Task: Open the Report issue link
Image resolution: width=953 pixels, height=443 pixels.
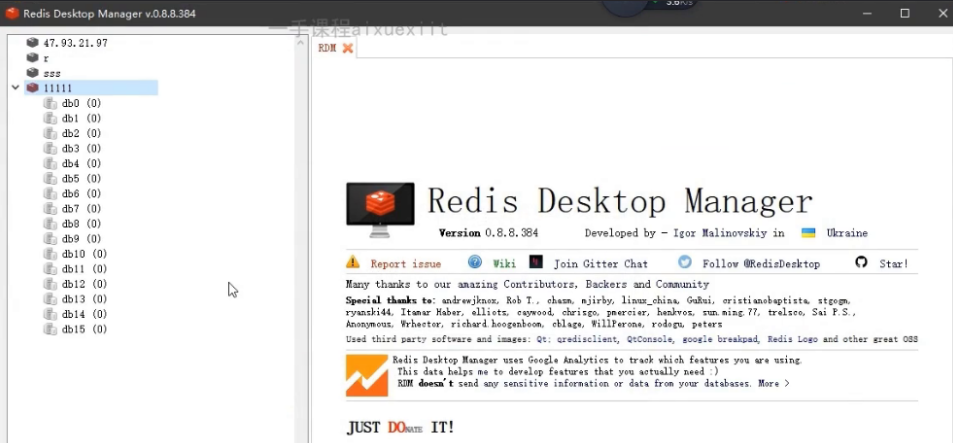Action: pyautogui.click(x=405, y=264)
